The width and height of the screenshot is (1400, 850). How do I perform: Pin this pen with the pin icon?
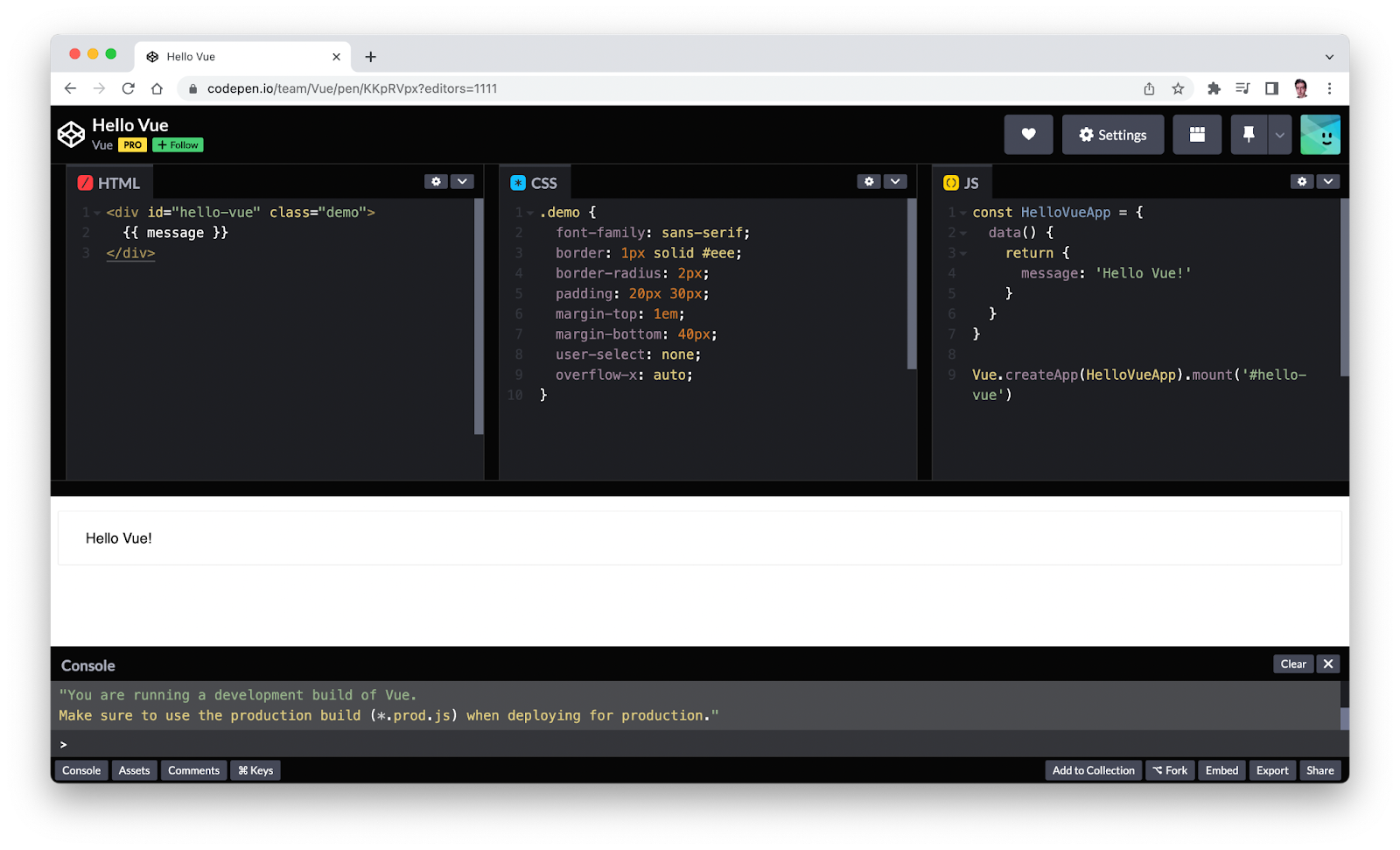tap(1249, 135)
